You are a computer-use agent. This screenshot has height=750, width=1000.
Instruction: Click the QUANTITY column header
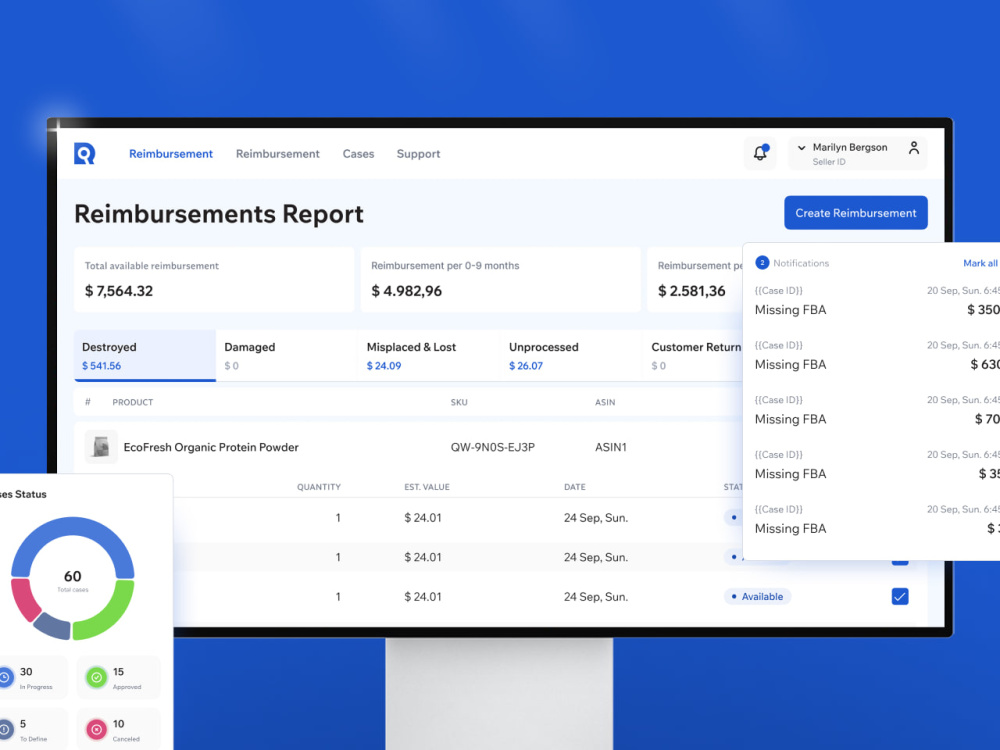pyautogui.click(x=319, y=487)
